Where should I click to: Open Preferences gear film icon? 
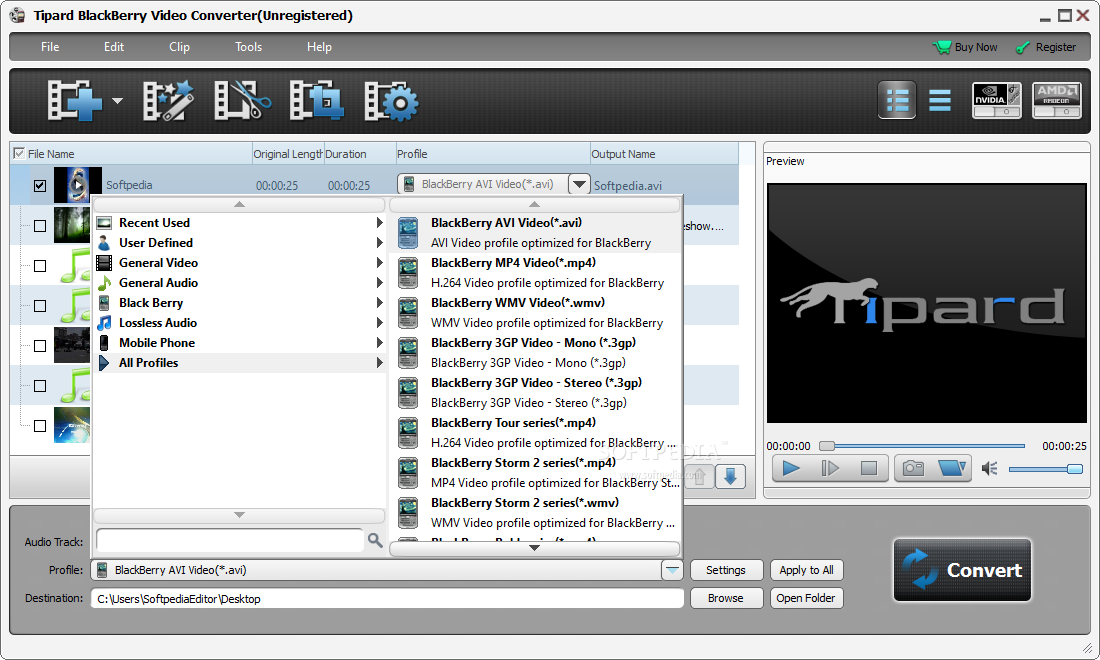[391, 101]
